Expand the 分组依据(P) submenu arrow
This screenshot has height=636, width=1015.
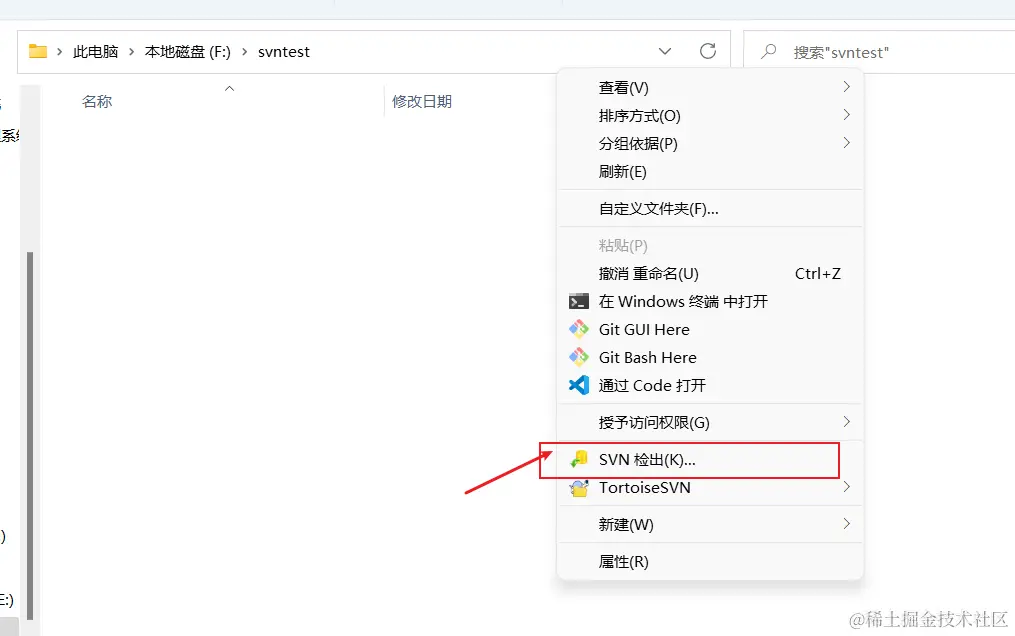846,143
